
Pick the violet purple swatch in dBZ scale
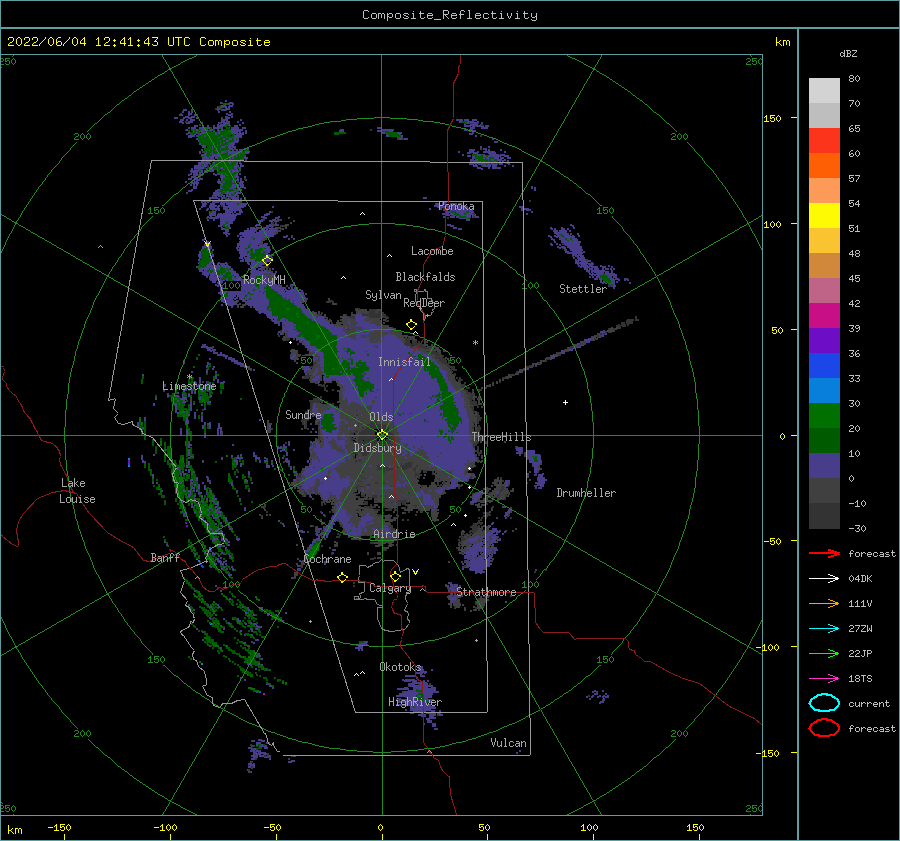[824, 340]
